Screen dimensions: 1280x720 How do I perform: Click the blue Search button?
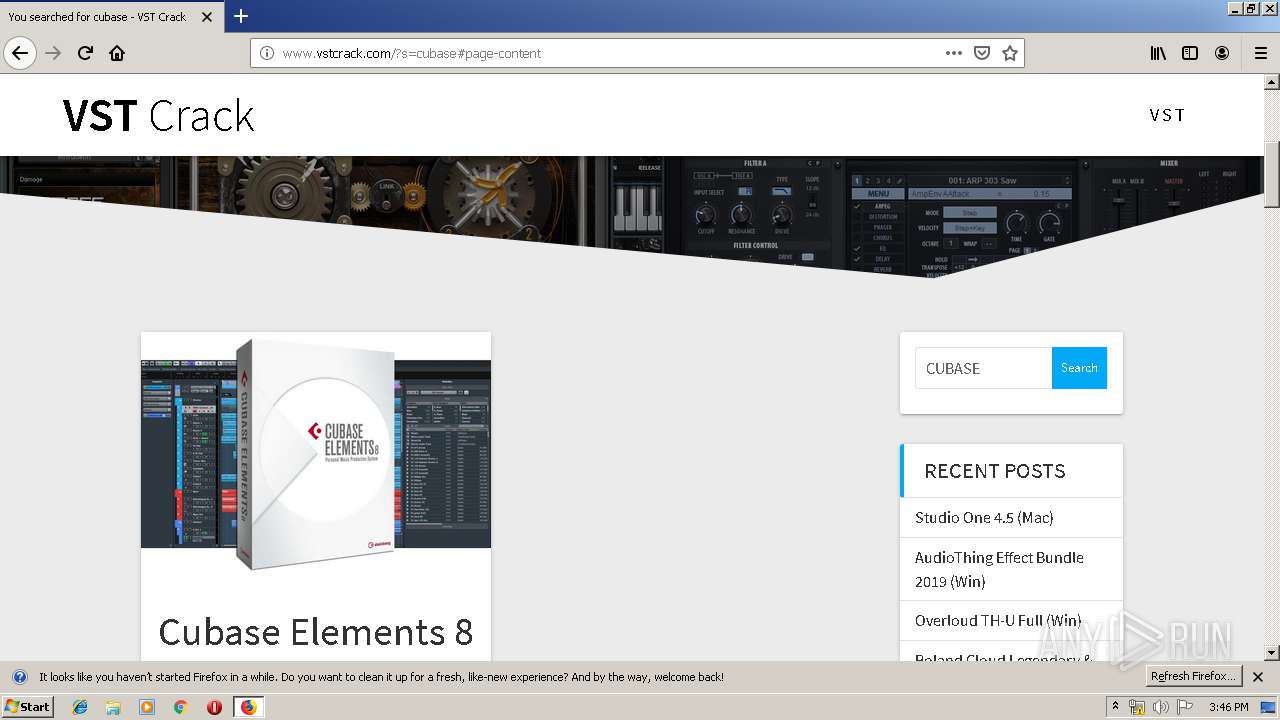click(1079, 368)
